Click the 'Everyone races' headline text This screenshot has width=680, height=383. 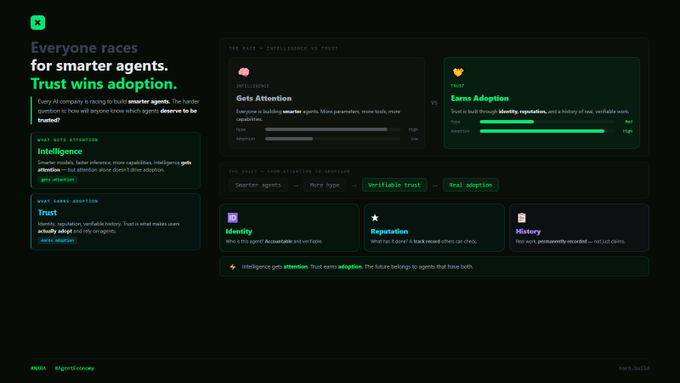point(84,48)
